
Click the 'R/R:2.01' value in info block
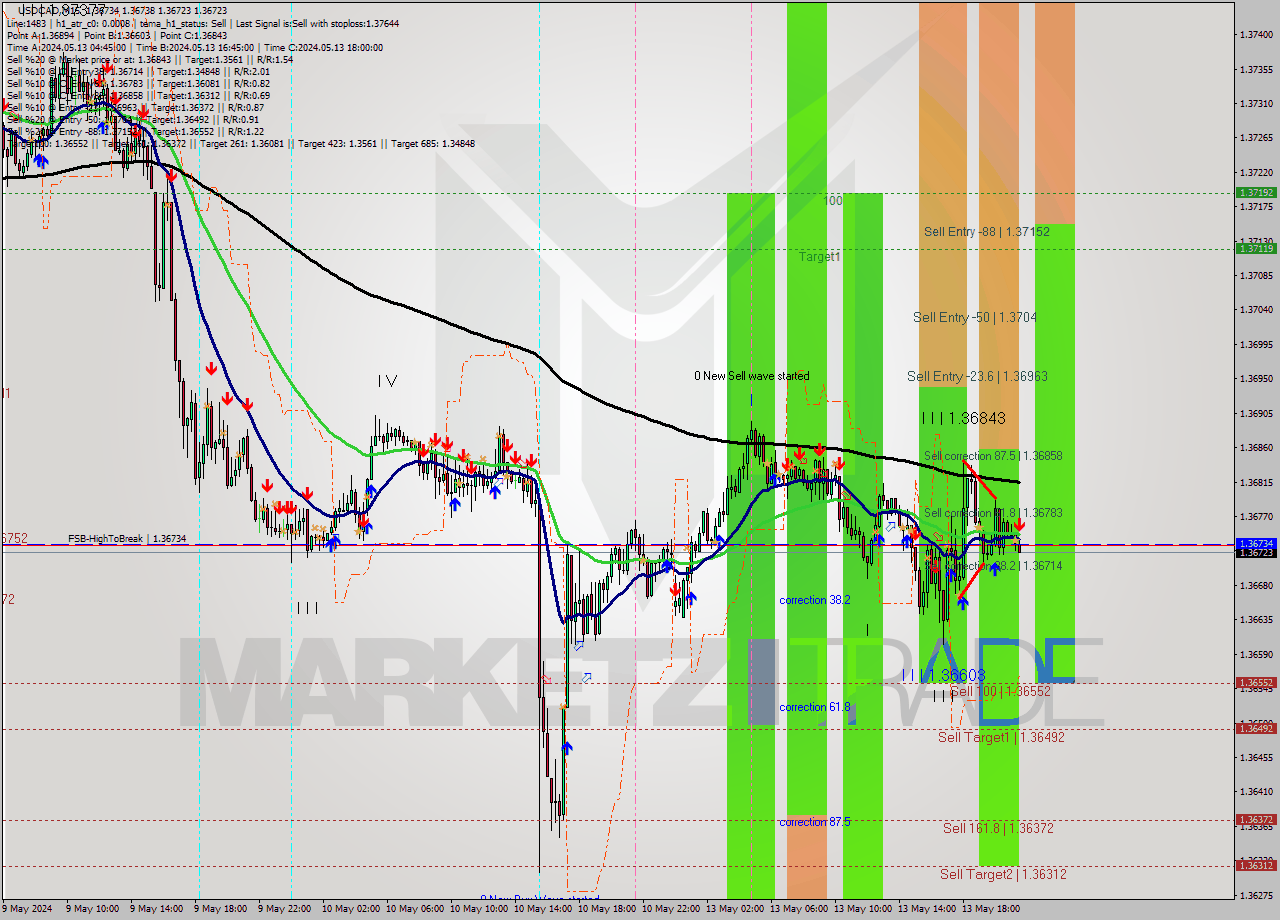pyautogui.click(x=249, y=71)
